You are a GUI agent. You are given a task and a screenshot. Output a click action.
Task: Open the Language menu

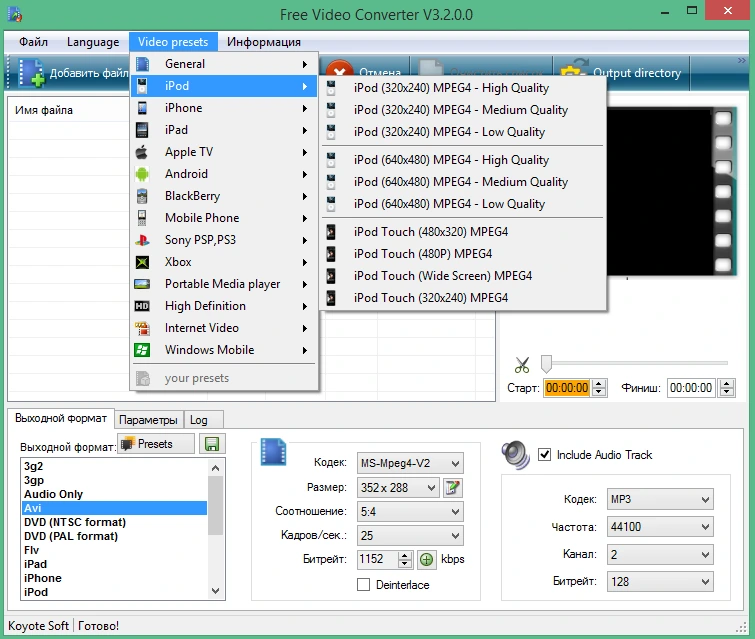(x=93, y=42)
